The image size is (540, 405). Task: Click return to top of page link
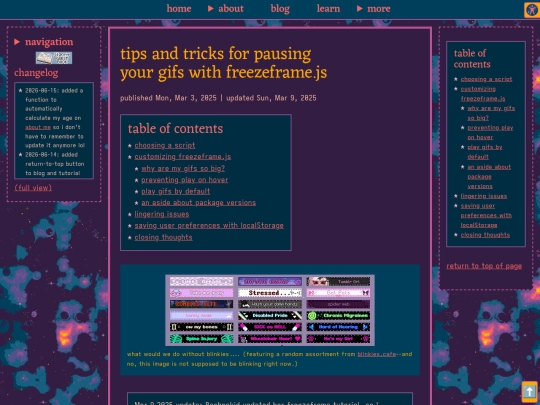coord(484,266)
